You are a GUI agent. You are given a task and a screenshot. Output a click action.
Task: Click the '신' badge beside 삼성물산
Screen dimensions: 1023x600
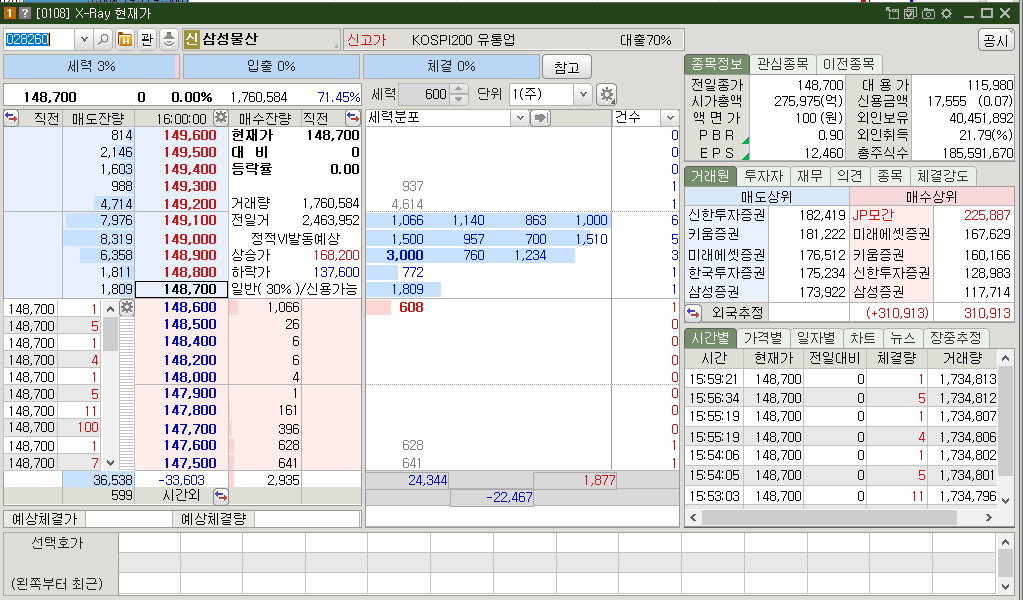[x=191, y=39]
